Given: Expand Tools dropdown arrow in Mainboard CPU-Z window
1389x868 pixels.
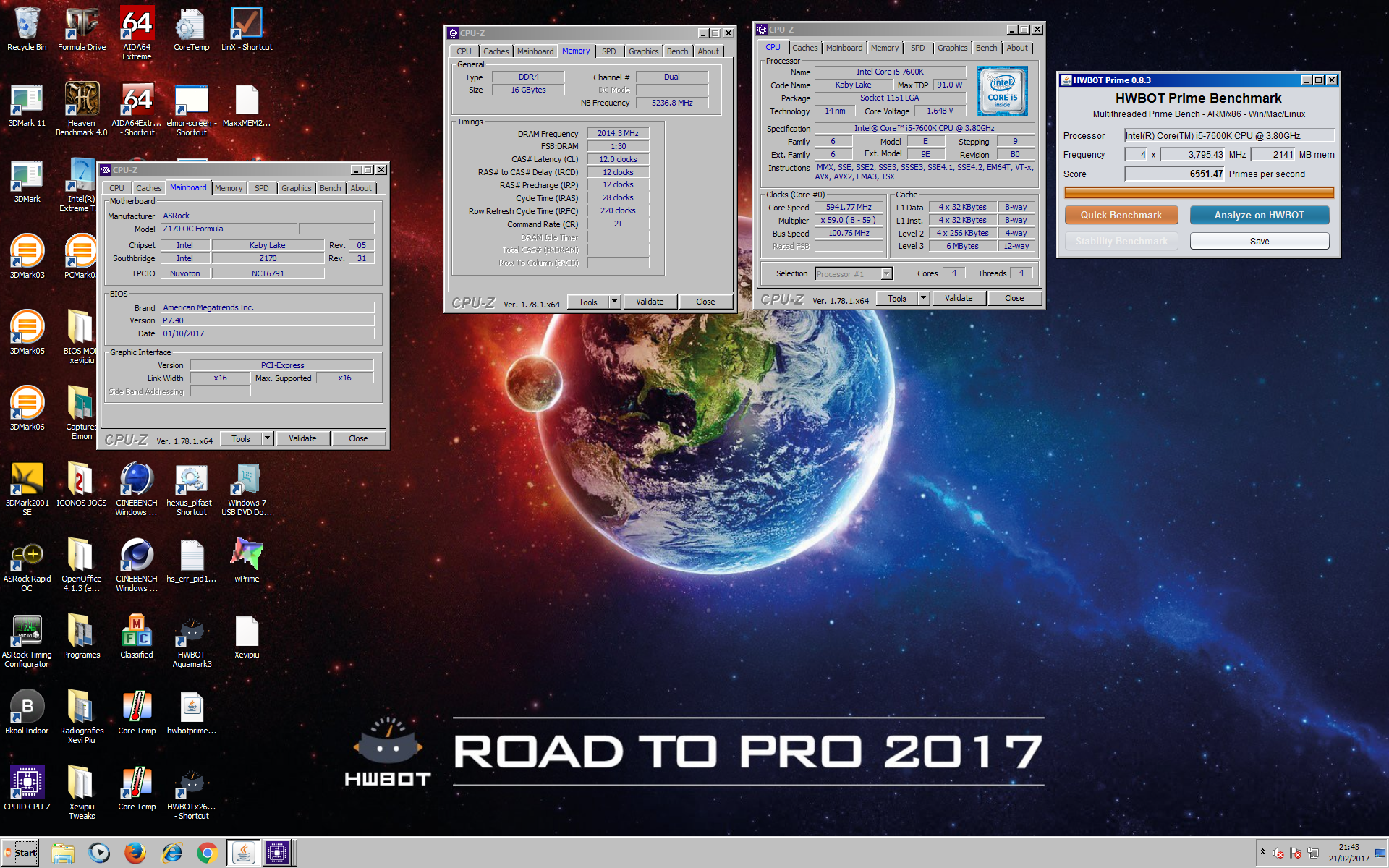Looking at the screenshot, I should pos(267,438).
